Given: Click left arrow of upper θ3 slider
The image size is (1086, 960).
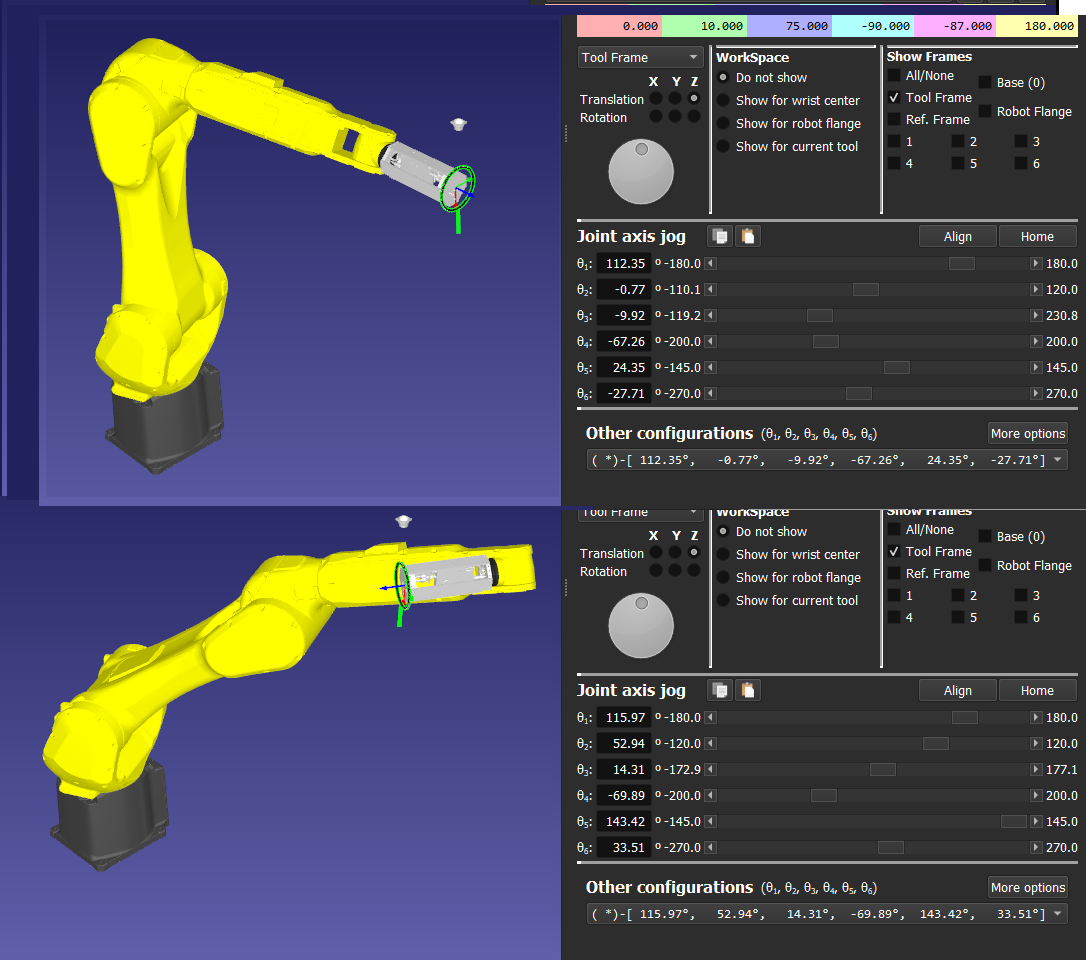Looking at the screenshot, I should tap(710, 316).
